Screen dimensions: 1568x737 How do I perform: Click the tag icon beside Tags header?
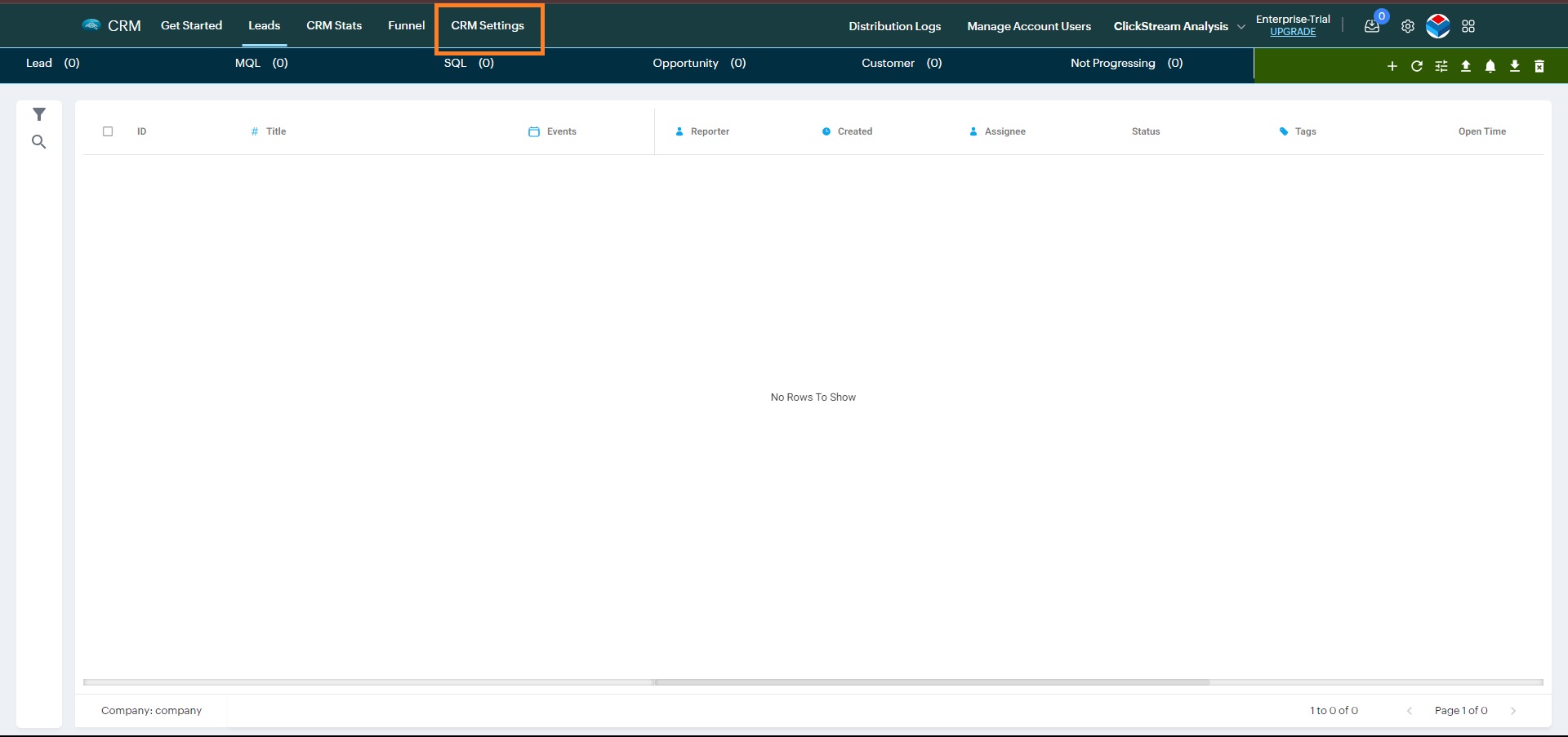(x=1284, y=131)
